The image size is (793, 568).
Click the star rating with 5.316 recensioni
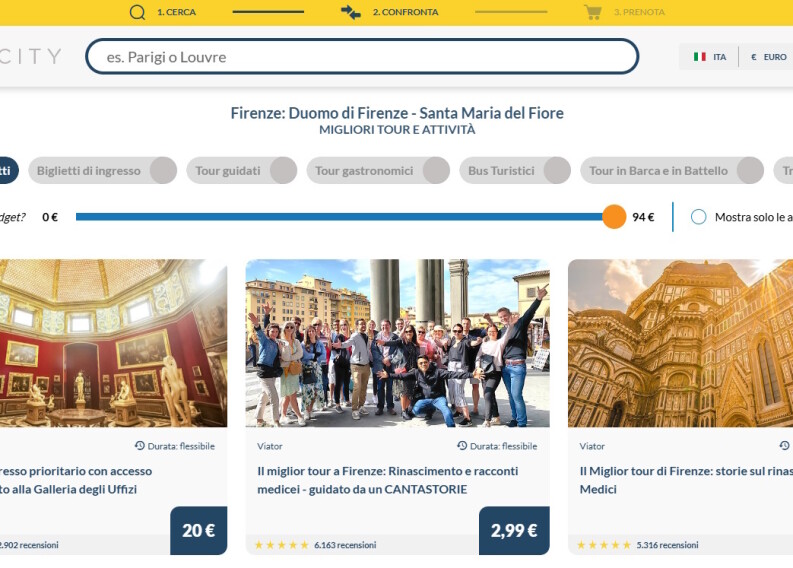click(604, 545)
